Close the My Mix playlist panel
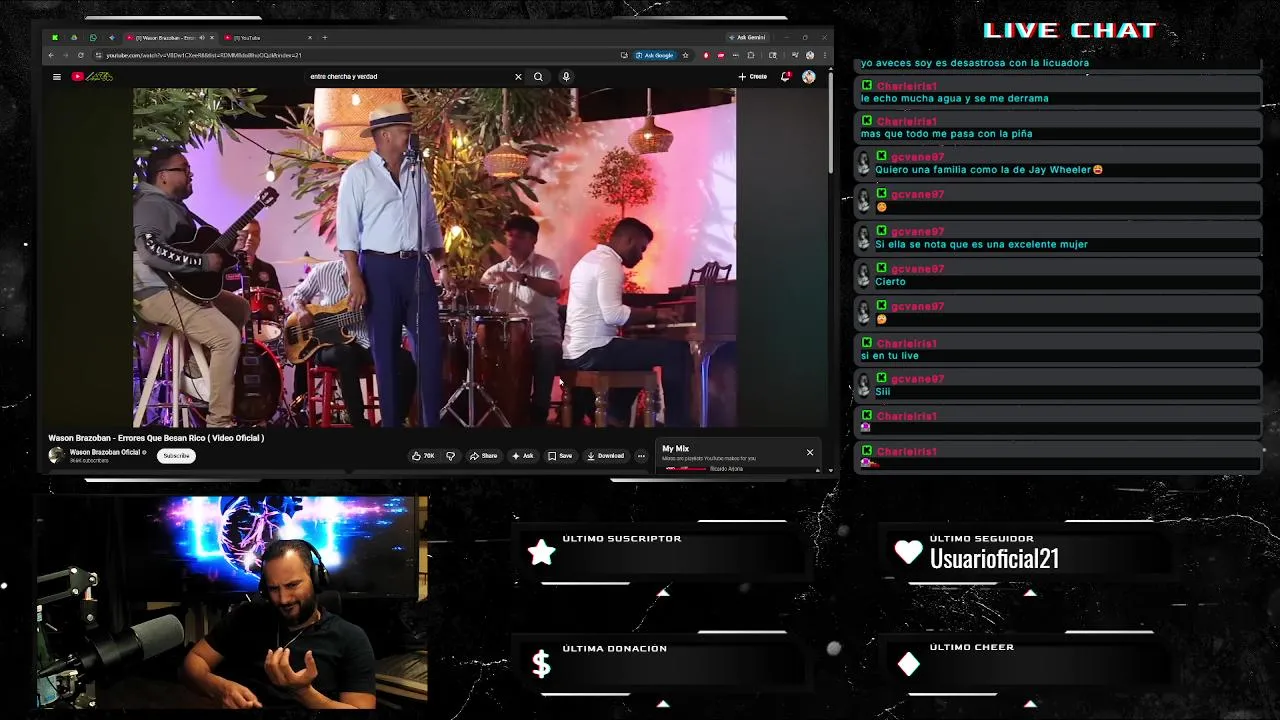This screenshot has width=1280, height=720. coord(810,452)
